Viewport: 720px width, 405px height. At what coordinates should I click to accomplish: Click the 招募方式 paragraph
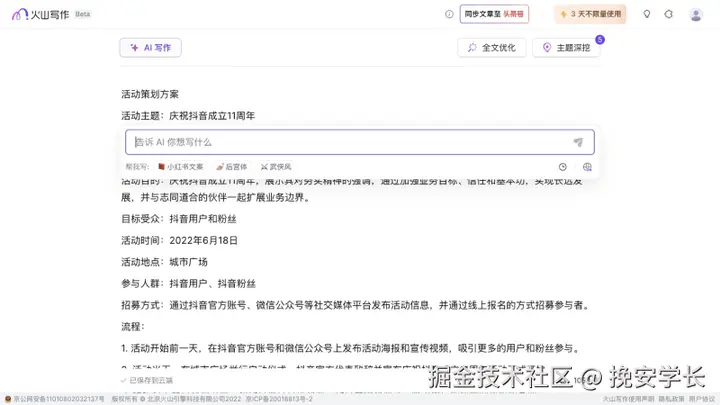356,305
